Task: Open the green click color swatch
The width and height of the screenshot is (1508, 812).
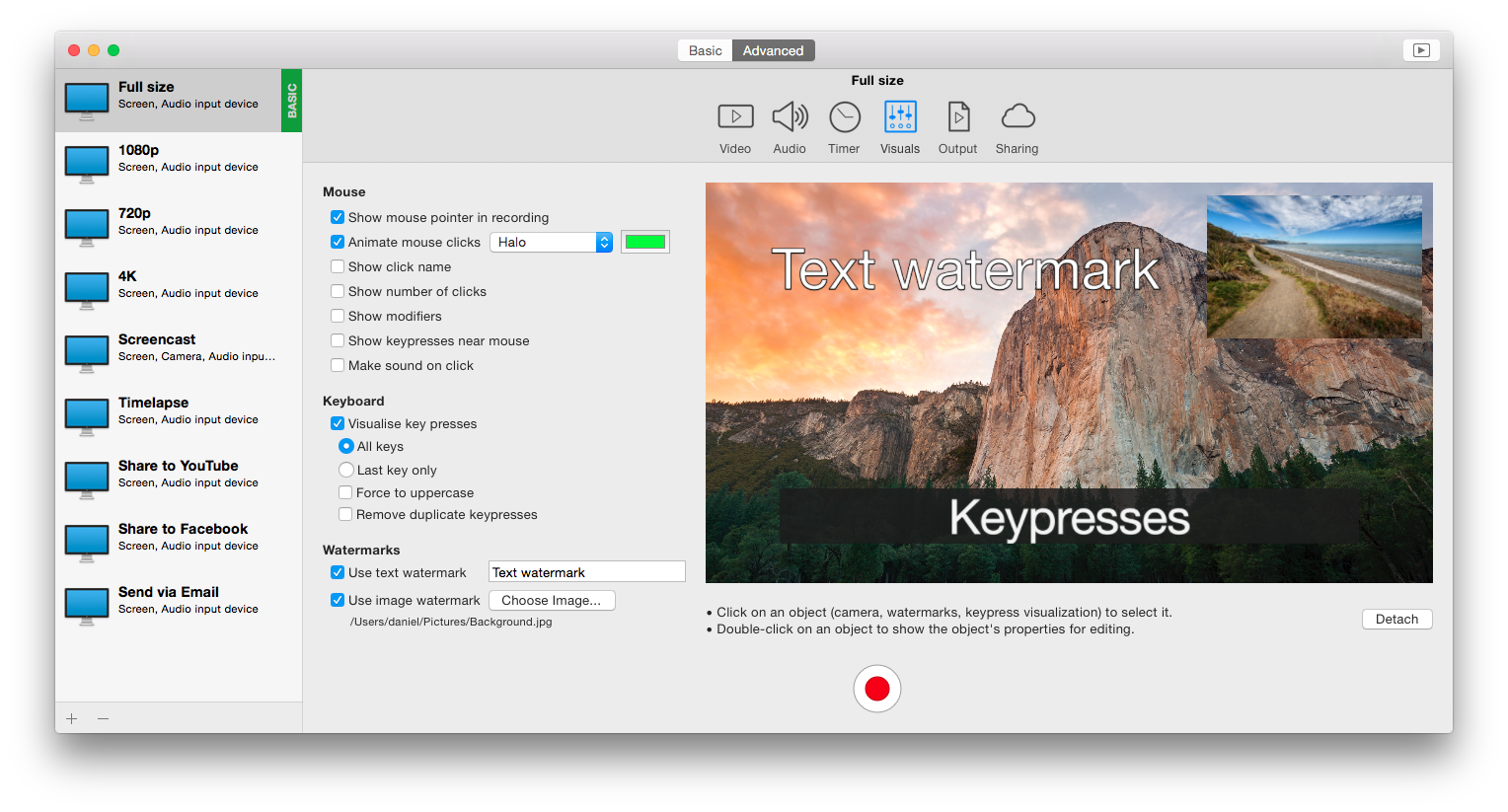Action: 645,242
